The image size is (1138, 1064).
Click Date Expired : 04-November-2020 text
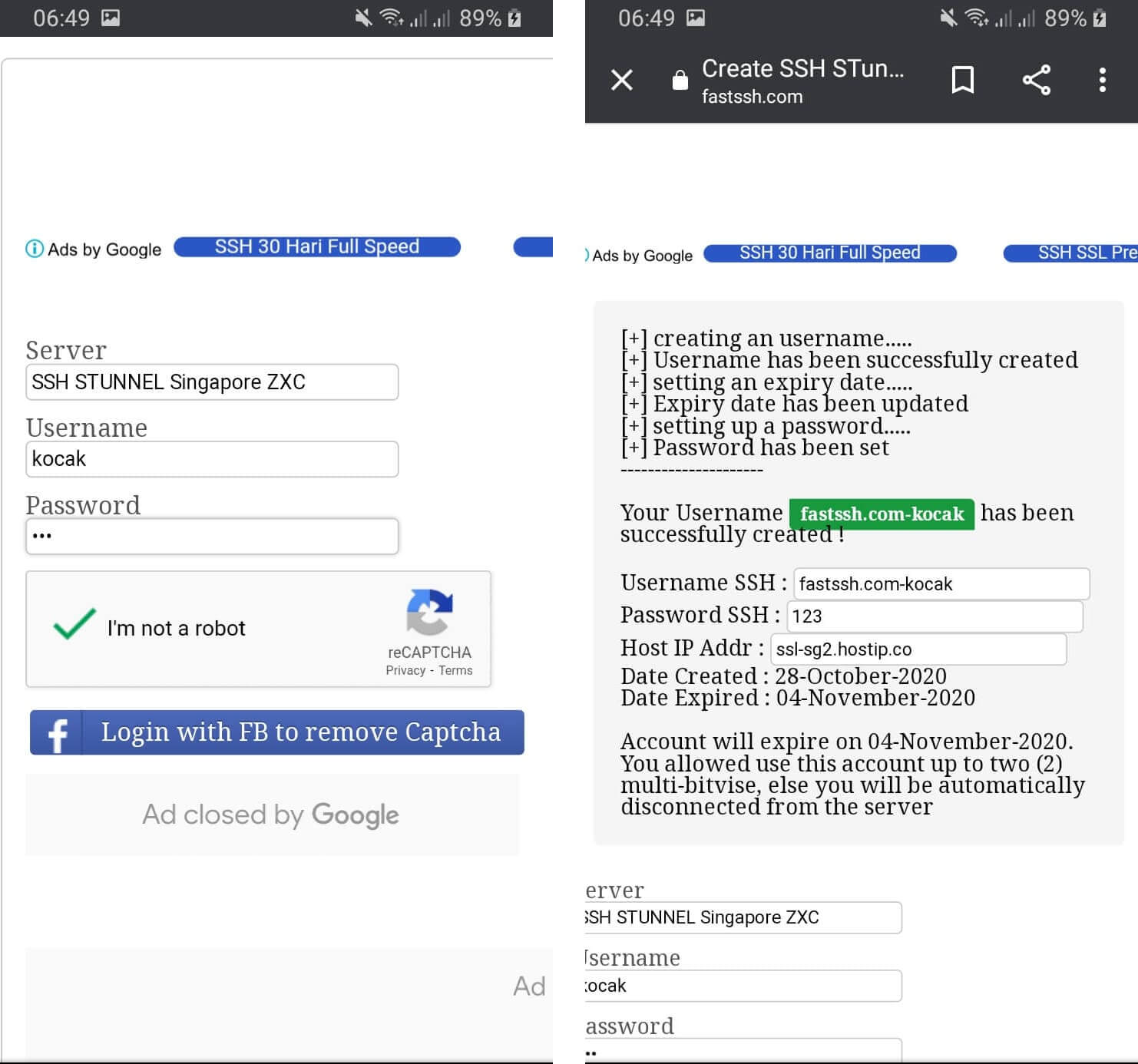click(798, 698)
